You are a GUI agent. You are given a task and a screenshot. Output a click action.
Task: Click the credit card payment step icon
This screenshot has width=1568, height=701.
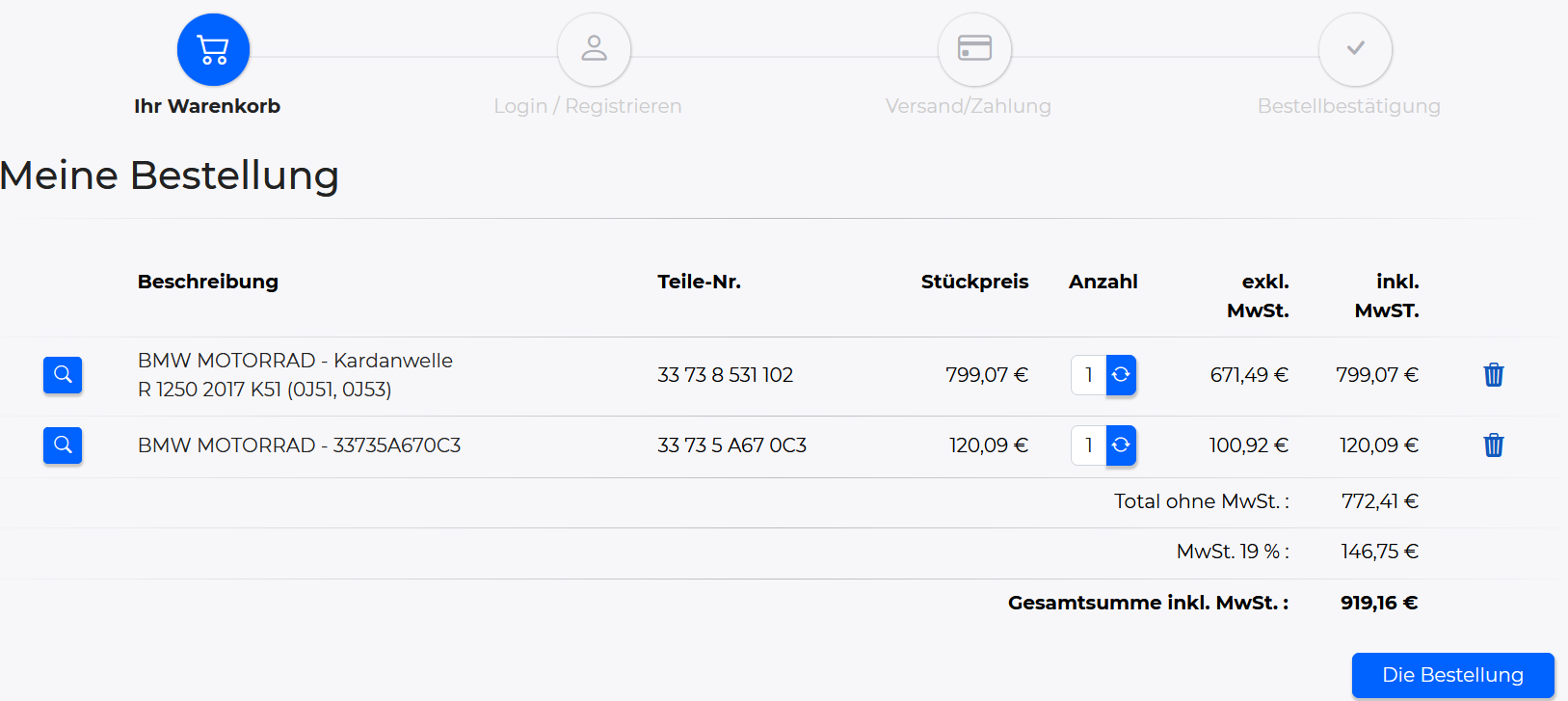974,49
